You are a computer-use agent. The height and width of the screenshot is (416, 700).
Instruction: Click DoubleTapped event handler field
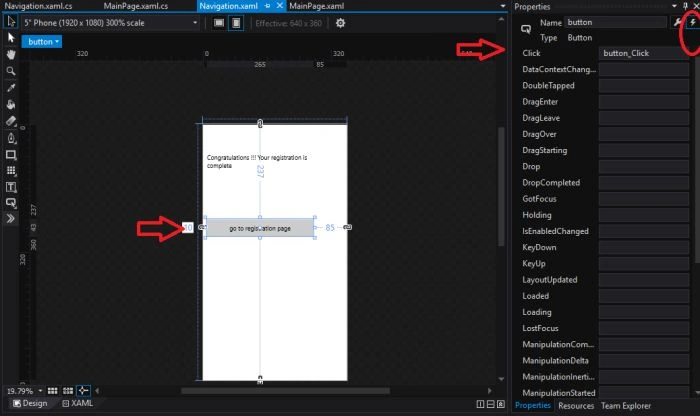point(643,86)
